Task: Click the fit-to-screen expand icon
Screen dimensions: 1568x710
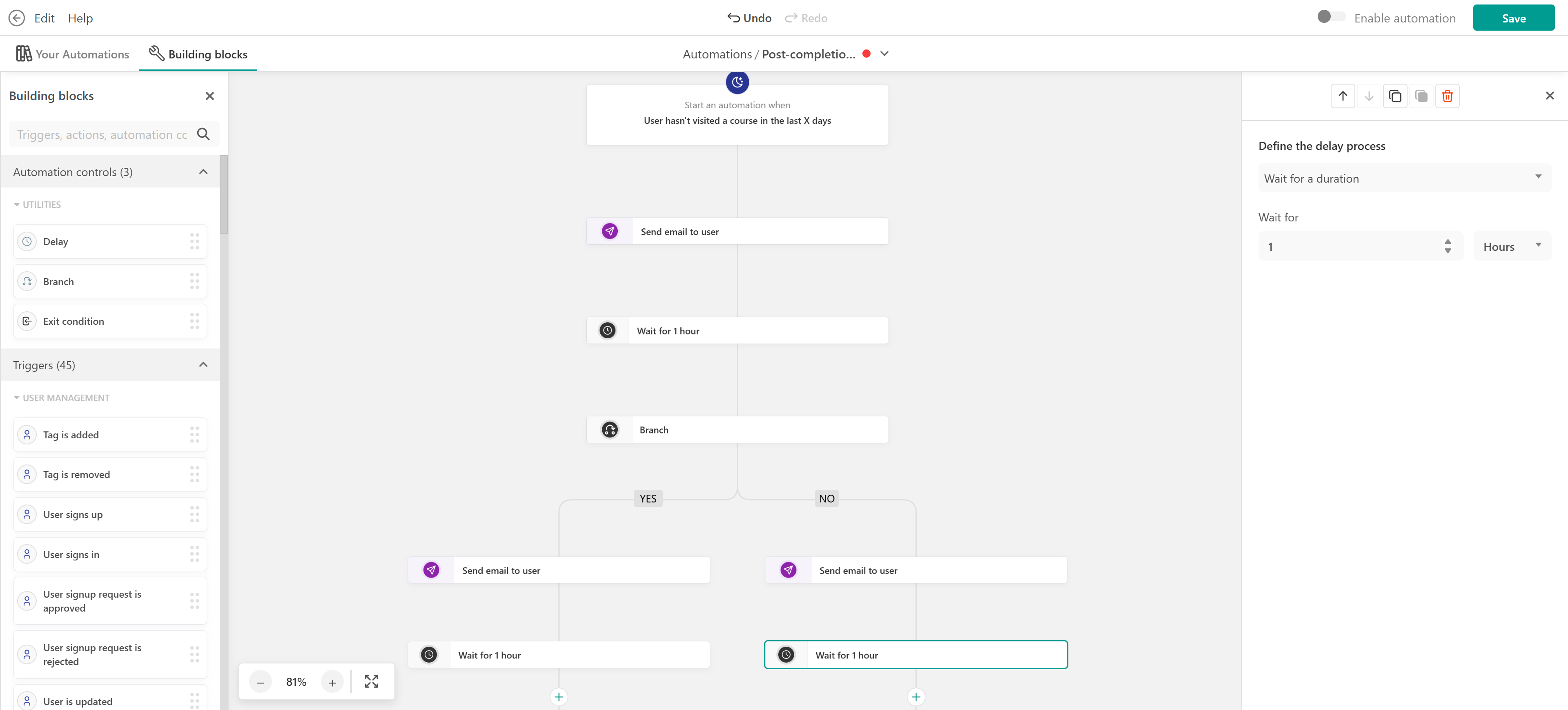Action: [x=371, y=681]
